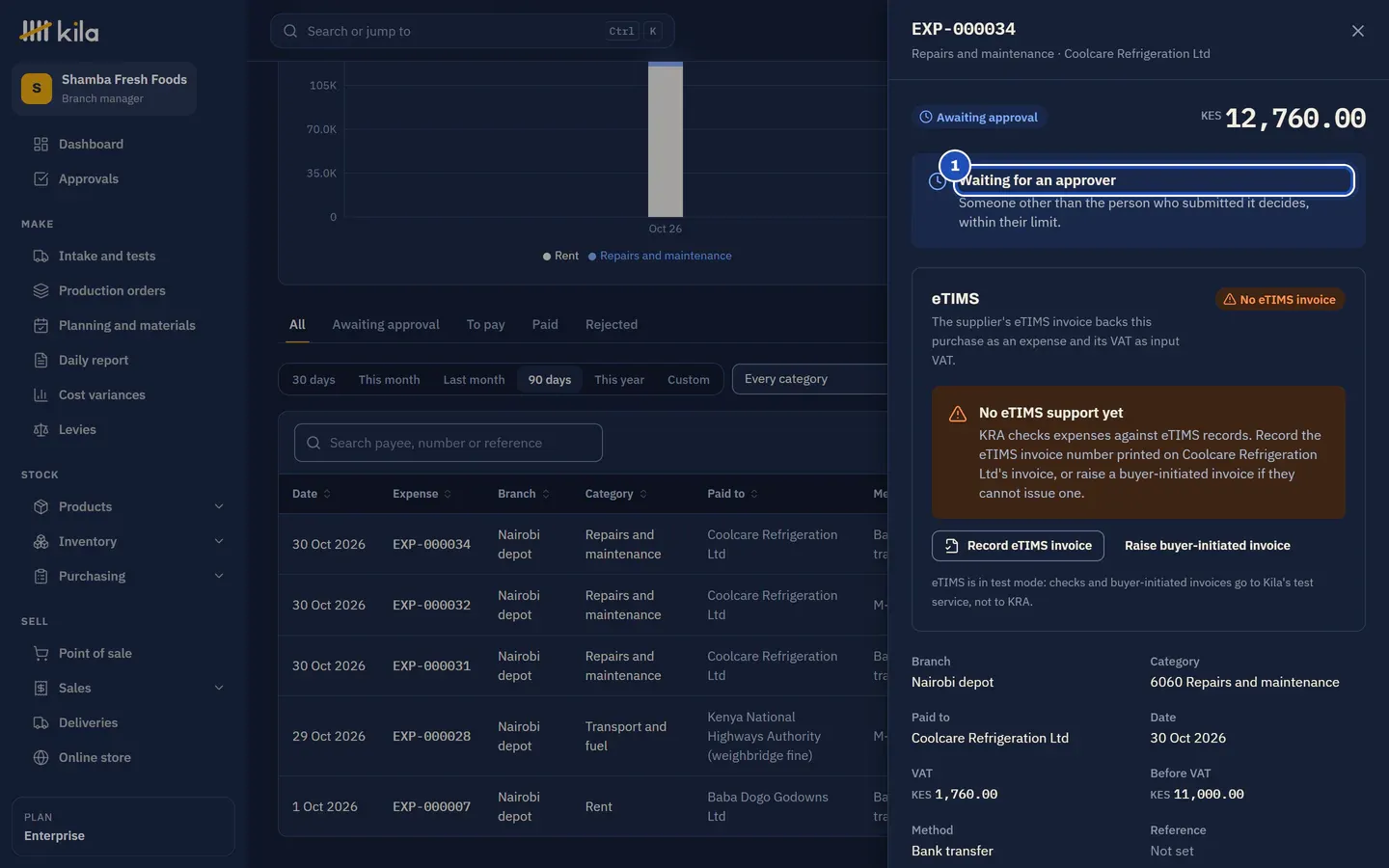This screenshot has width=1389, height=868.
Task: Click Raise buyer-initiated invoice
Action: point(1208,546)
